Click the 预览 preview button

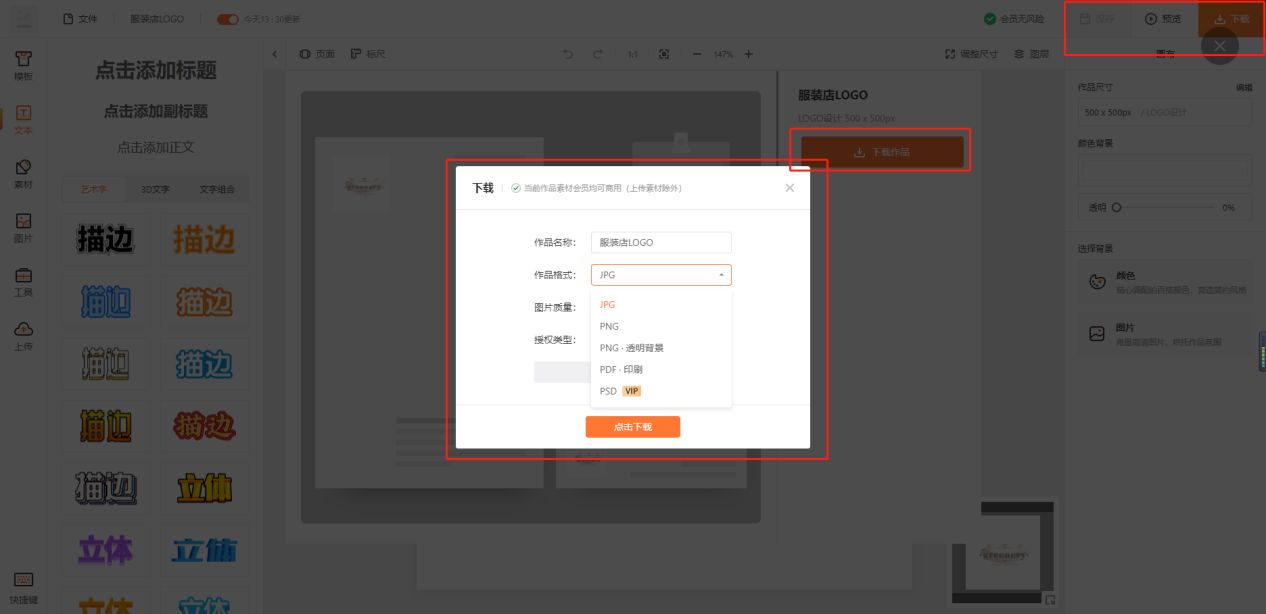click(1164, 19)
